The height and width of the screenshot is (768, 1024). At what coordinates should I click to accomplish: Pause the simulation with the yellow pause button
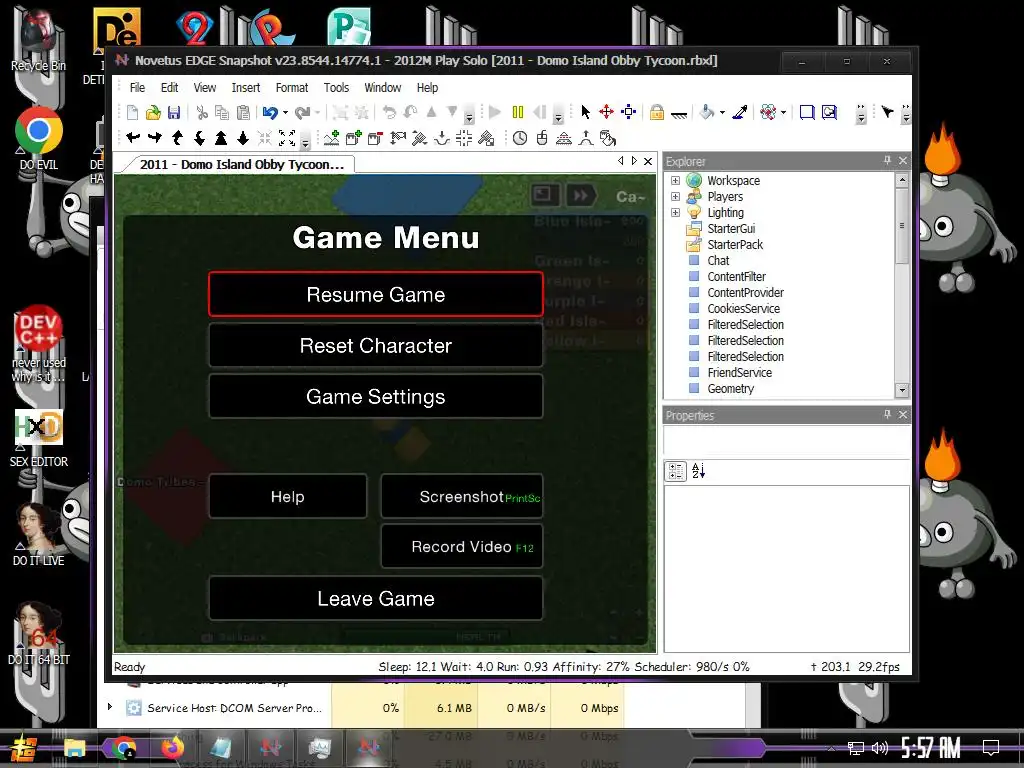click(x=518, y=112)
